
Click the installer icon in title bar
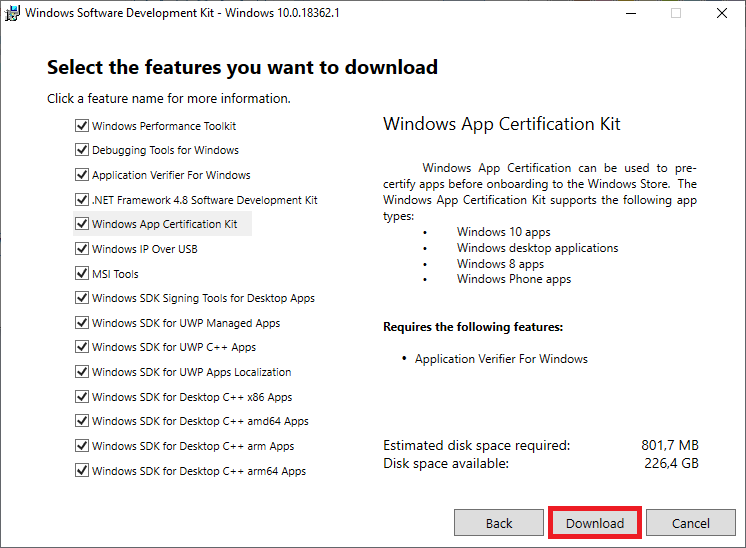pyautogui.click(x=13, y=13)
